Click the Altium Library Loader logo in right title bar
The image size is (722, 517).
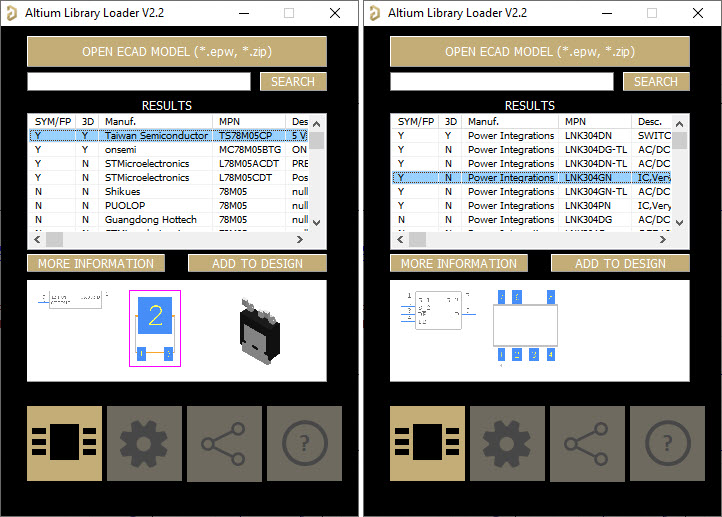click(x=374, y=13)
